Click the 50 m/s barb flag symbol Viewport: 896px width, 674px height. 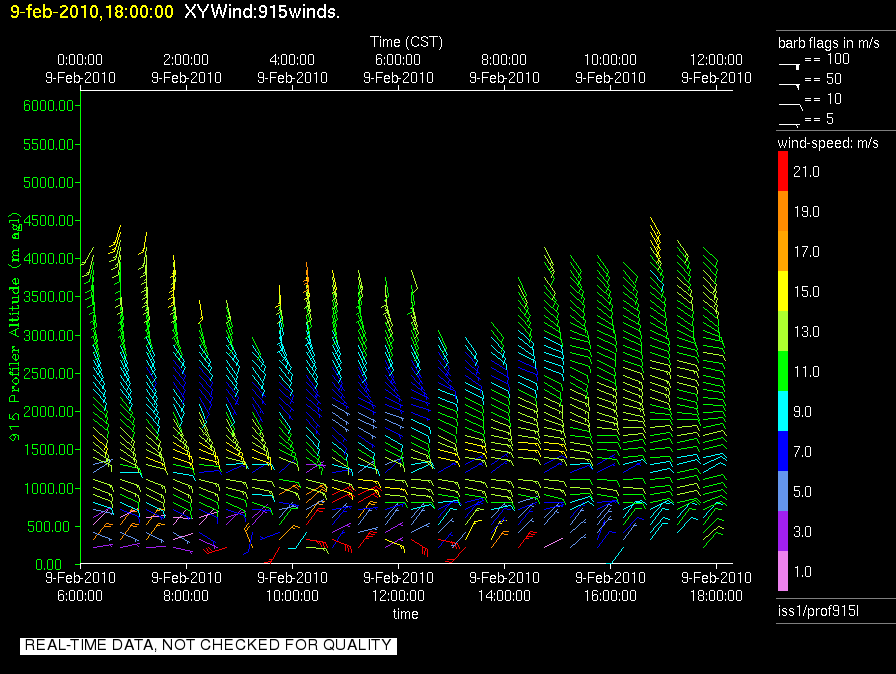pyautogui.click(x=790, y=84)
